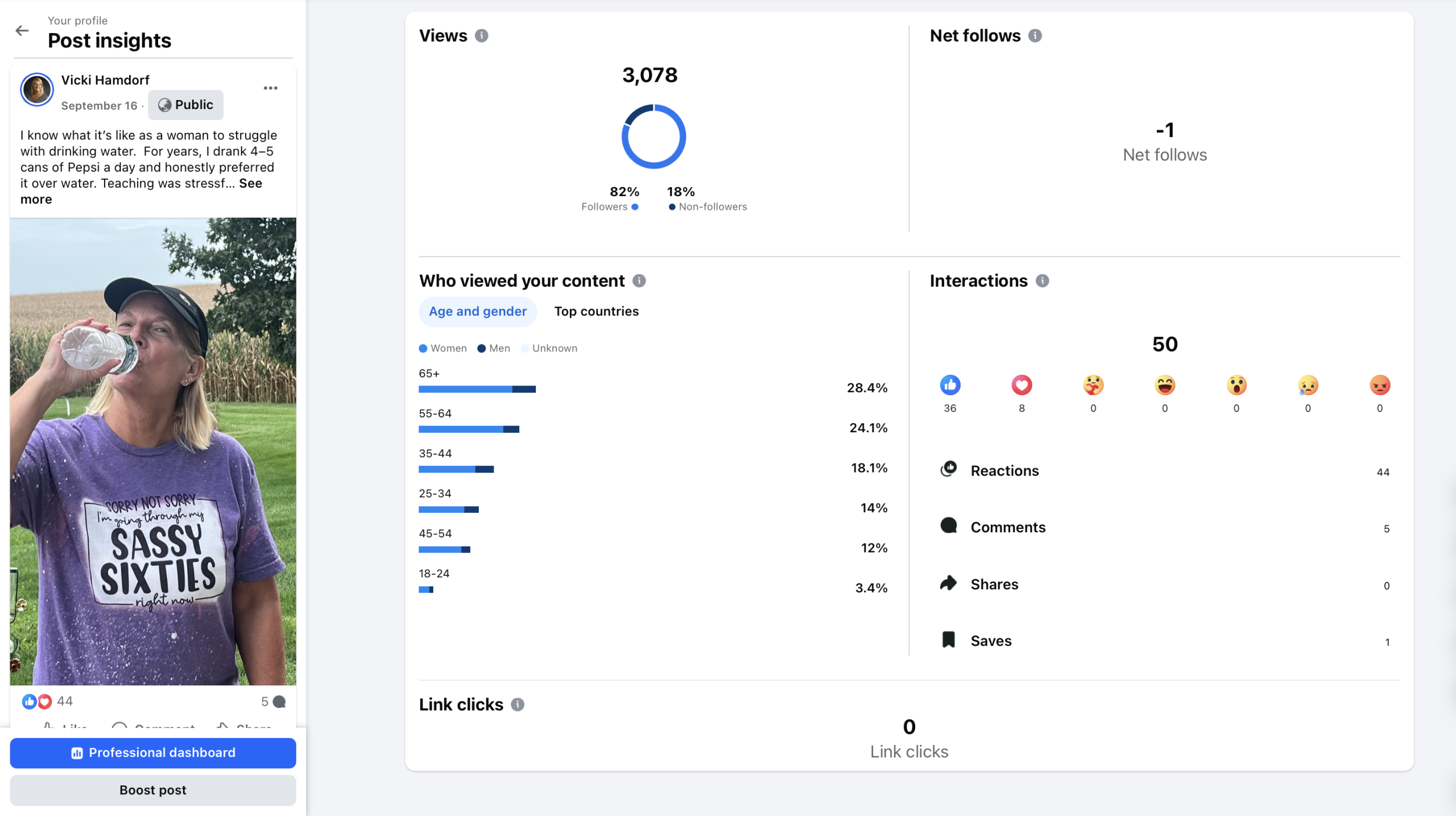
Task: Click the Vicki Hamdorf profile name
Action: [105, 80]
